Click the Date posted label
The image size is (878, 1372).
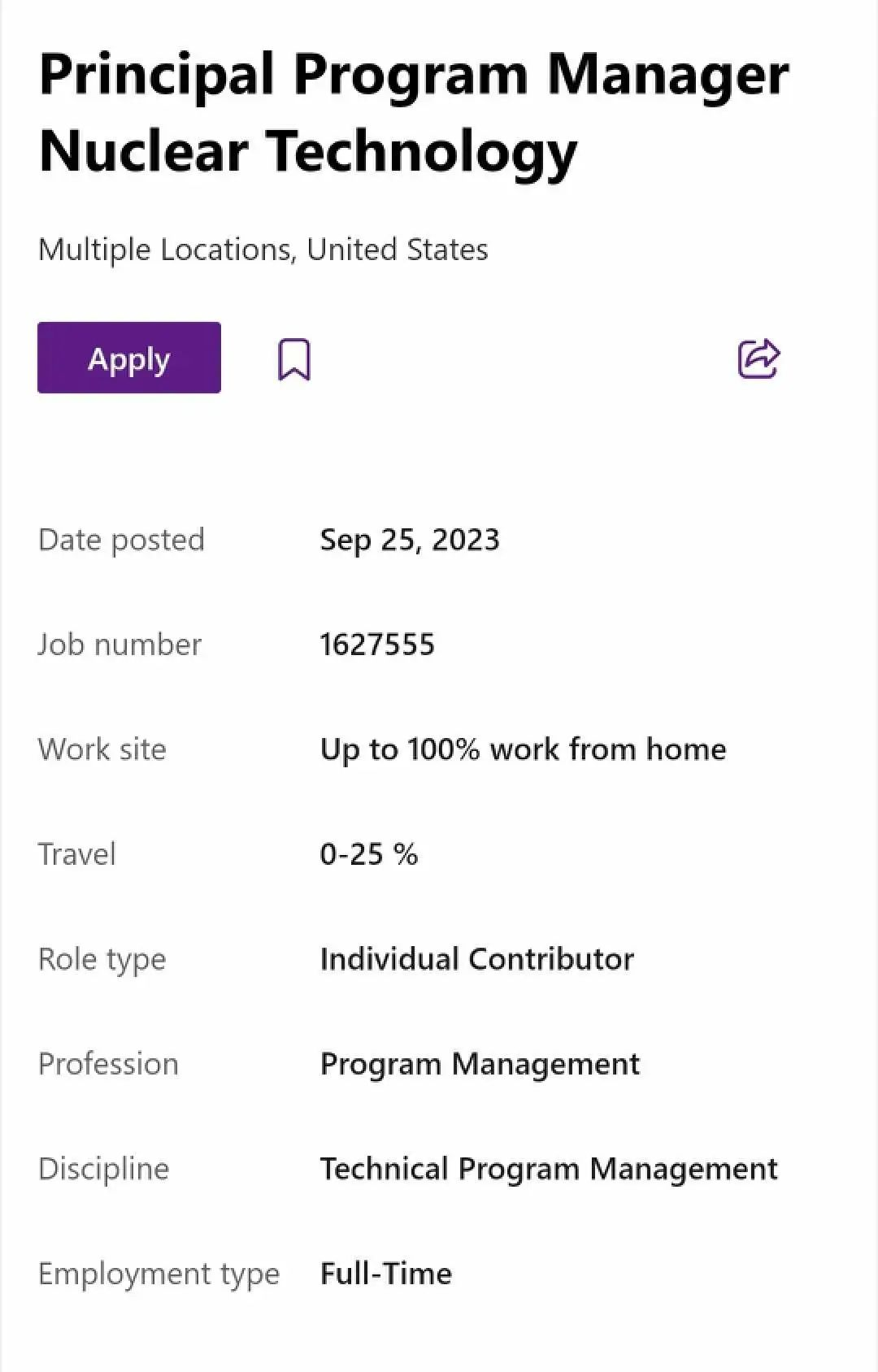click(121, 540)
